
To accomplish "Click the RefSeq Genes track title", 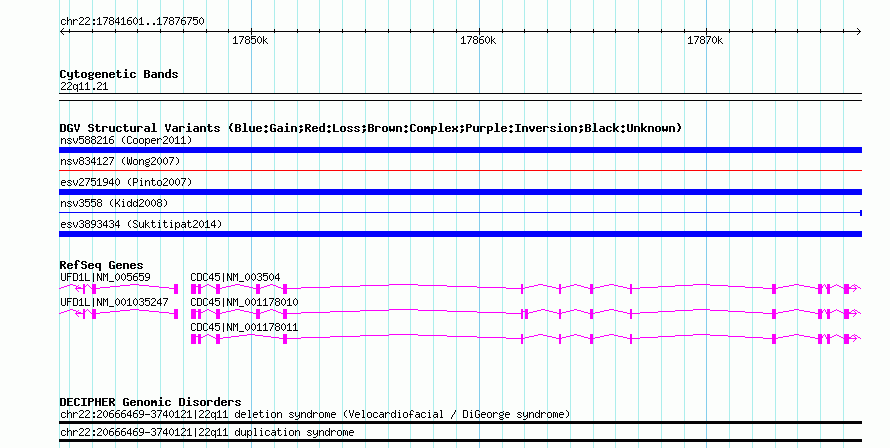I will [x=101, y=265].
